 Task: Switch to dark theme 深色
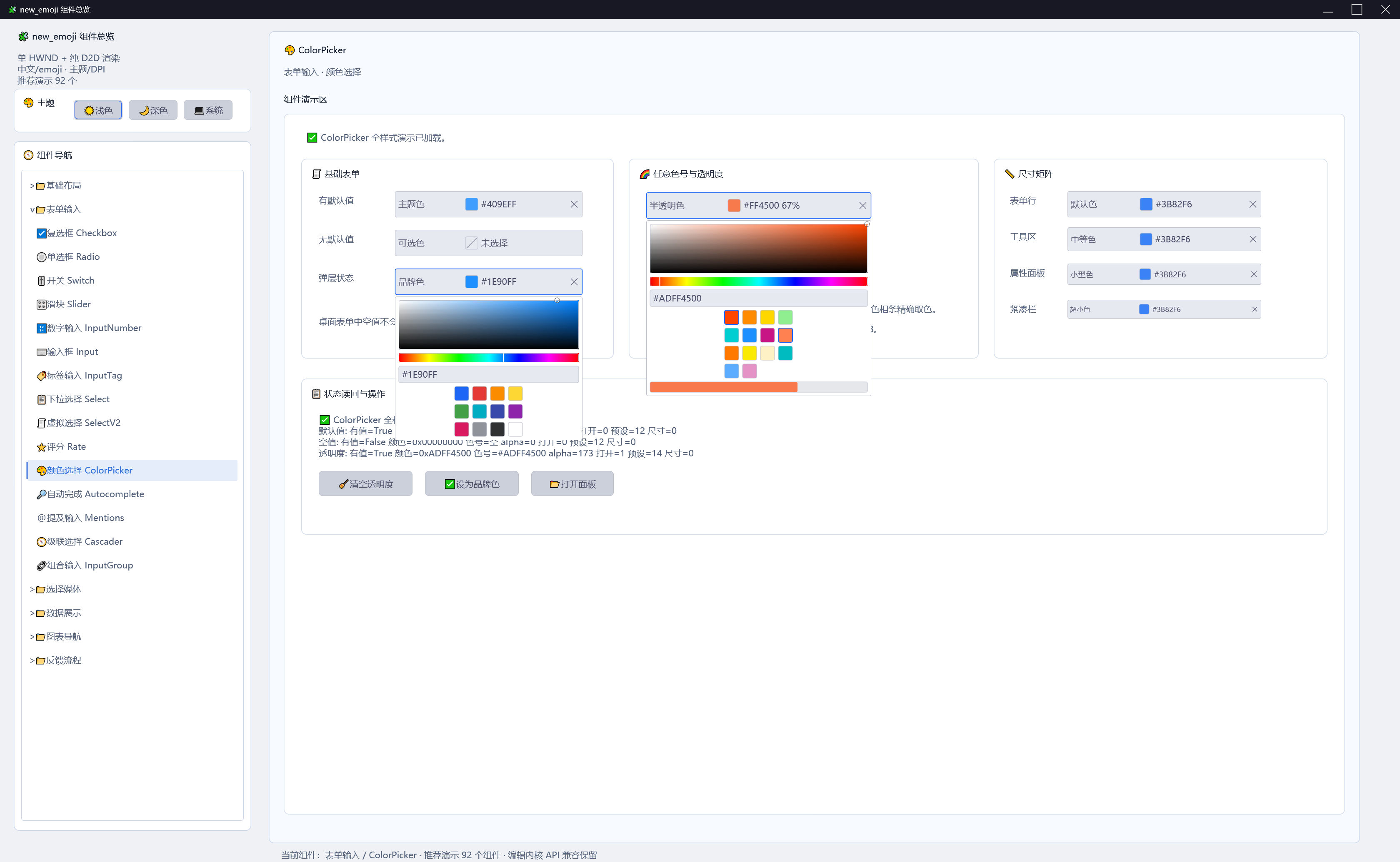(153, 110)
